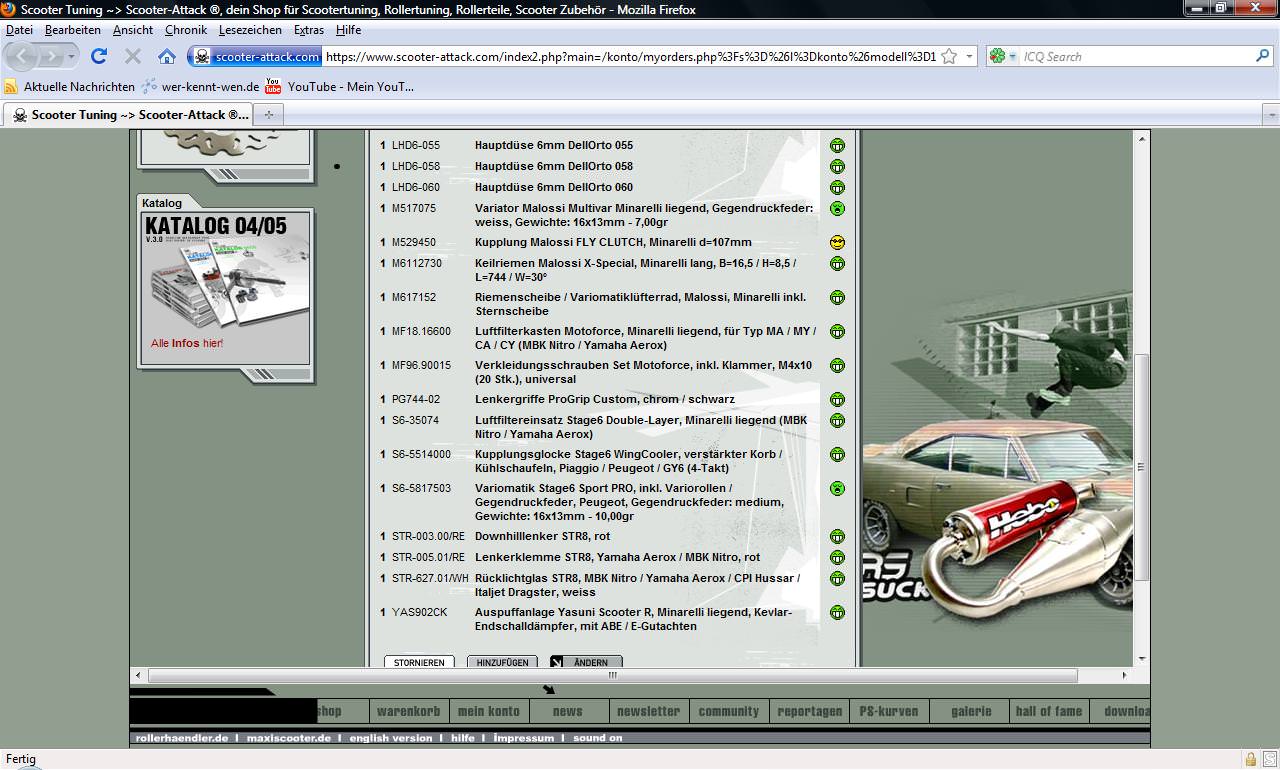Open the hall of fame navigation item

point(1049,711)
